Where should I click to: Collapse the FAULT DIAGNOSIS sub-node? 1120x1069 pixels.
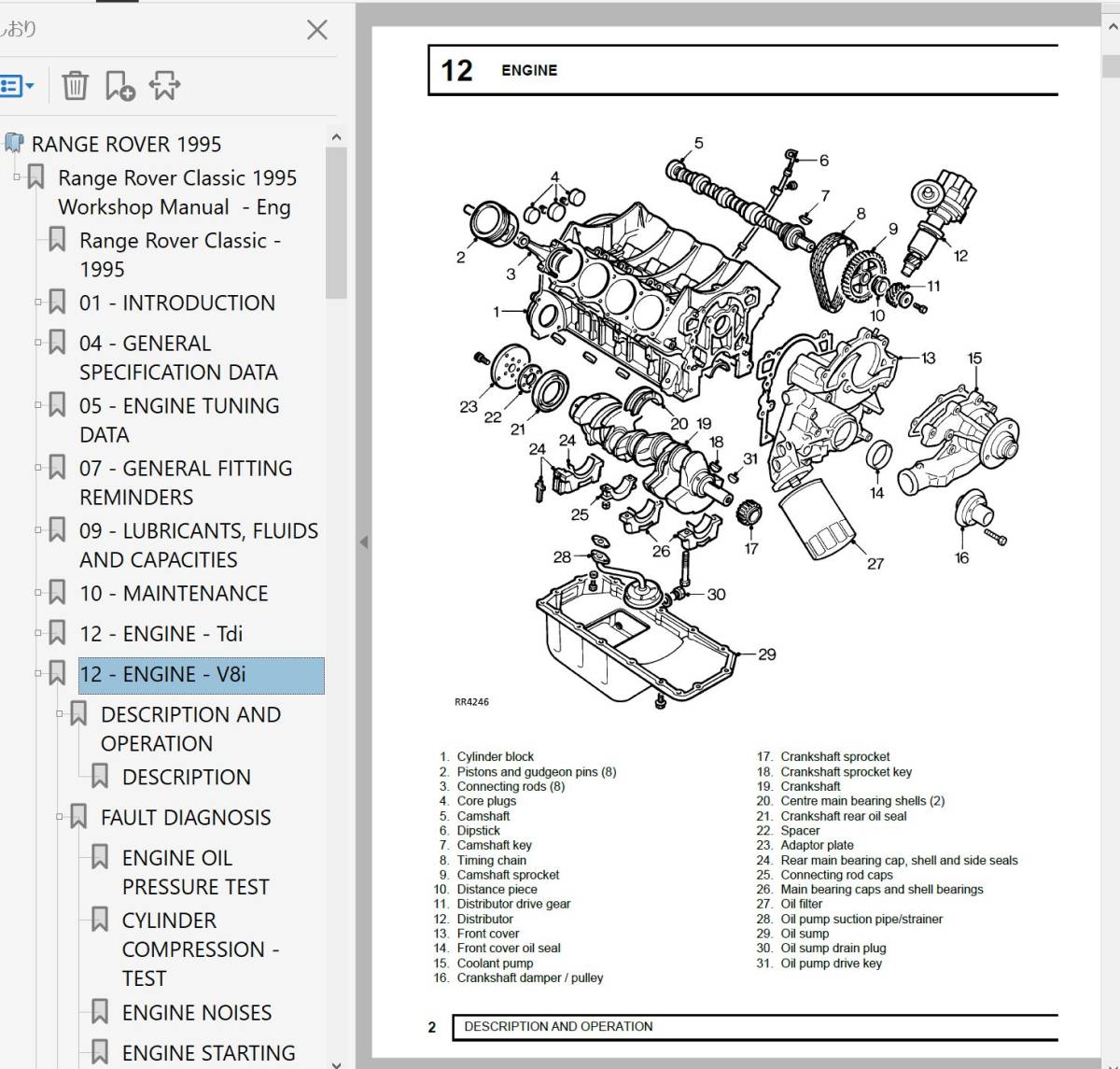point(60,816)
